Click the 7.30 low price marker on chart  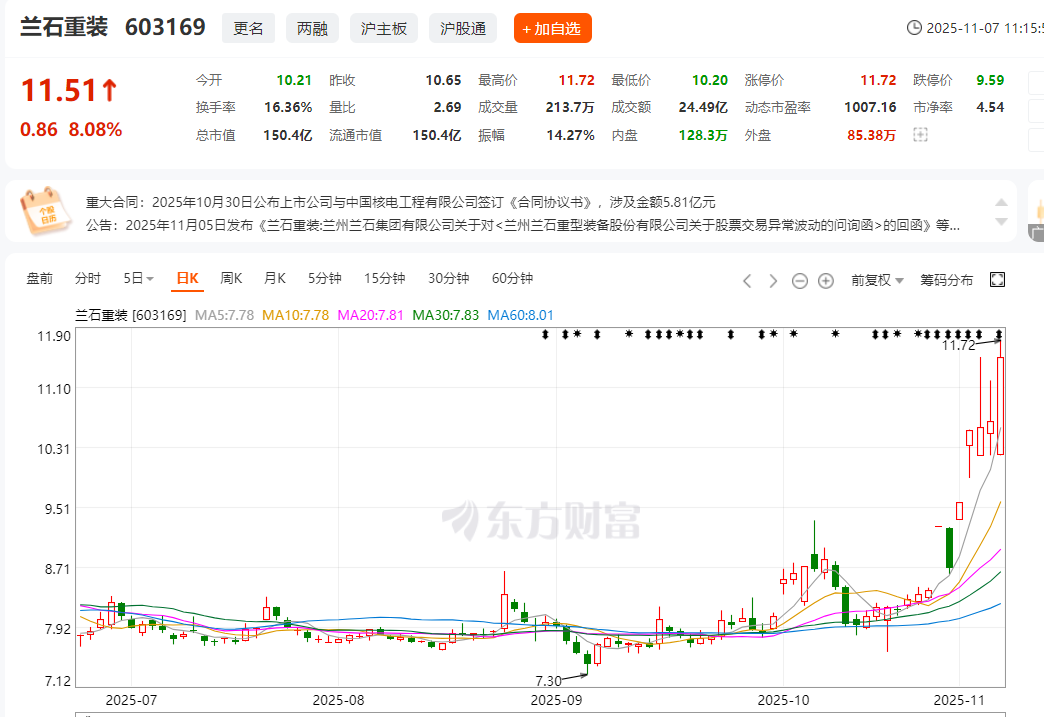pos(549,680)
